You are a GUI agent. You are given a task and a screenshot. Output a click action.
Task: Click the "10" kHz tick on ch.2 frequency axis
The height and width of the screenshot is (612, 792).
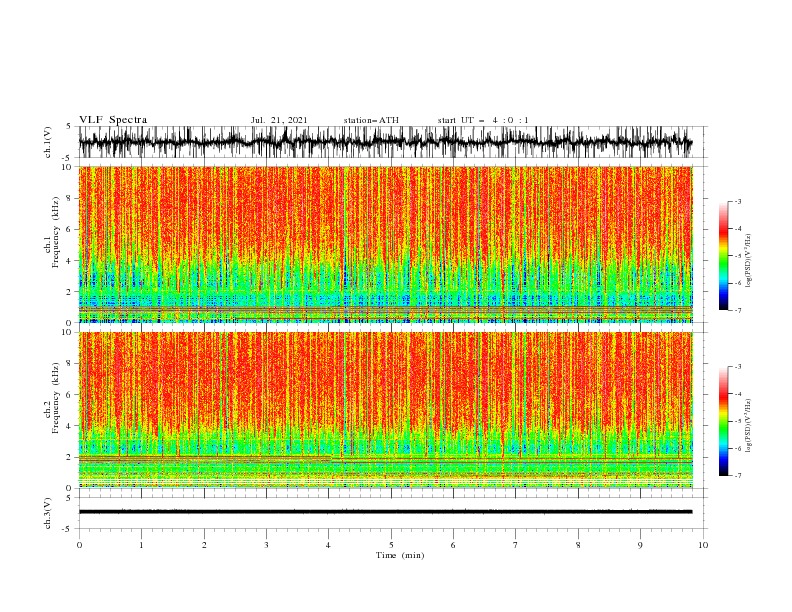pos(67,332)
